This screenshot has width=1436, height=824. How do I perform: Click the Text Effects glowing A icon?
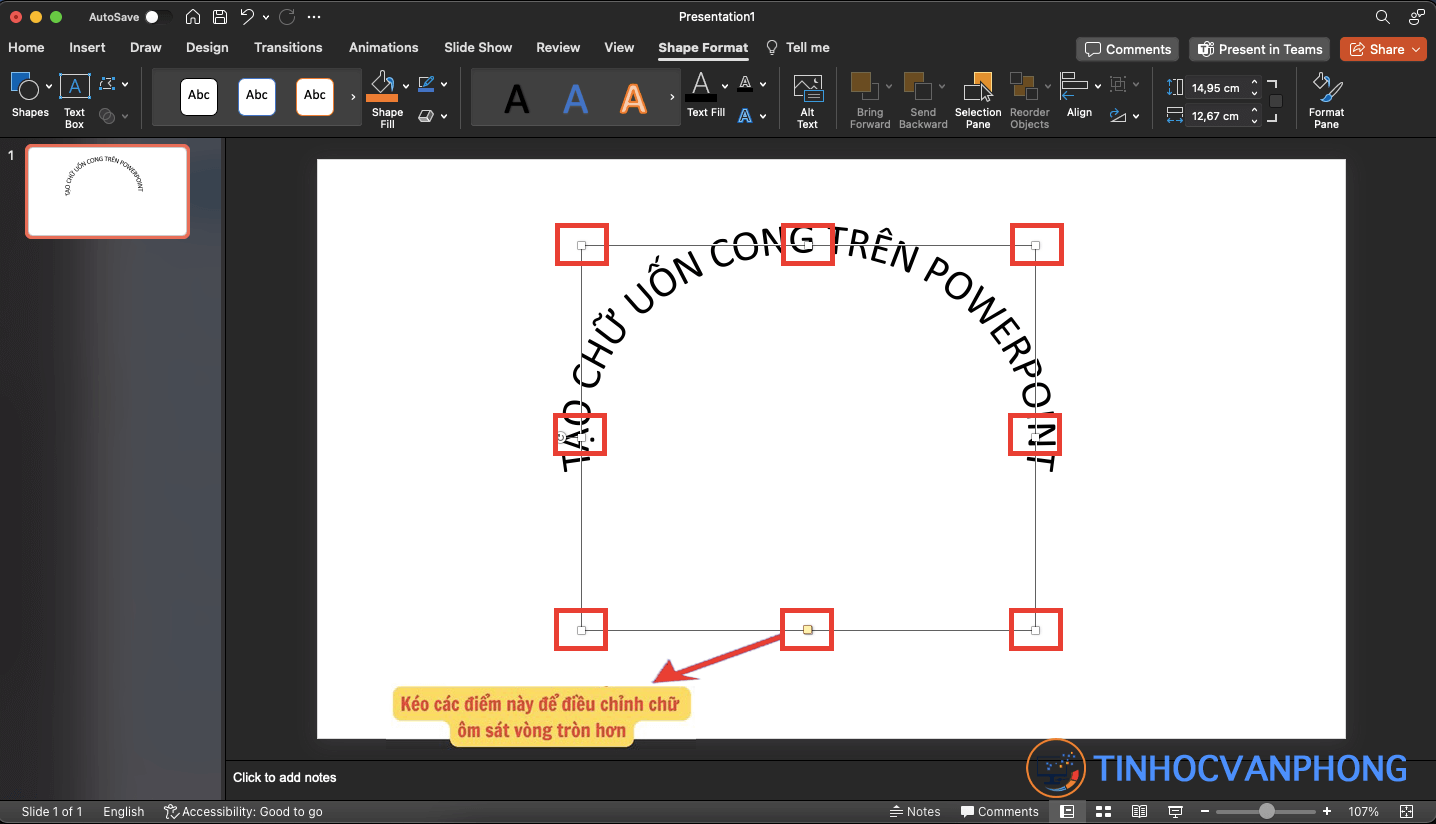coord(745,116)
